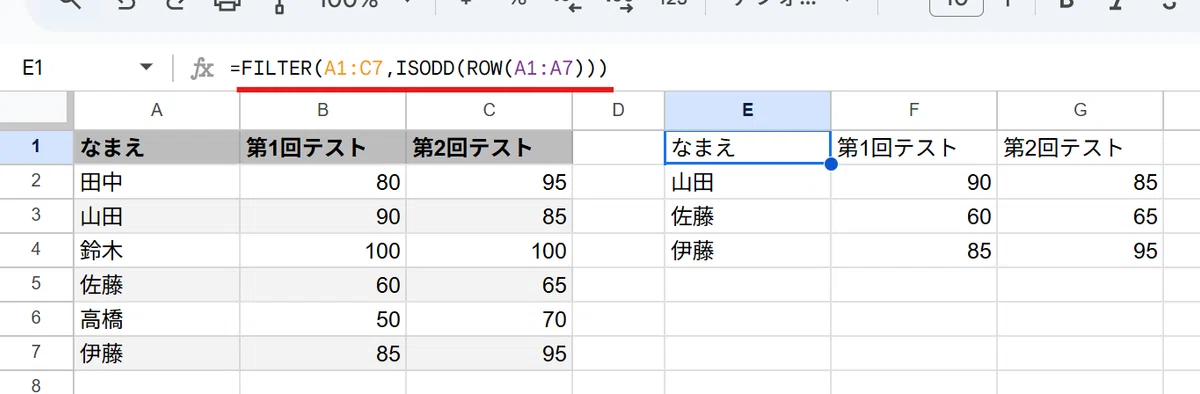Image resolution: width=1200 pixels, height=394 pixels.
Task: Click the select-all corner box
Action: [36, 110]
